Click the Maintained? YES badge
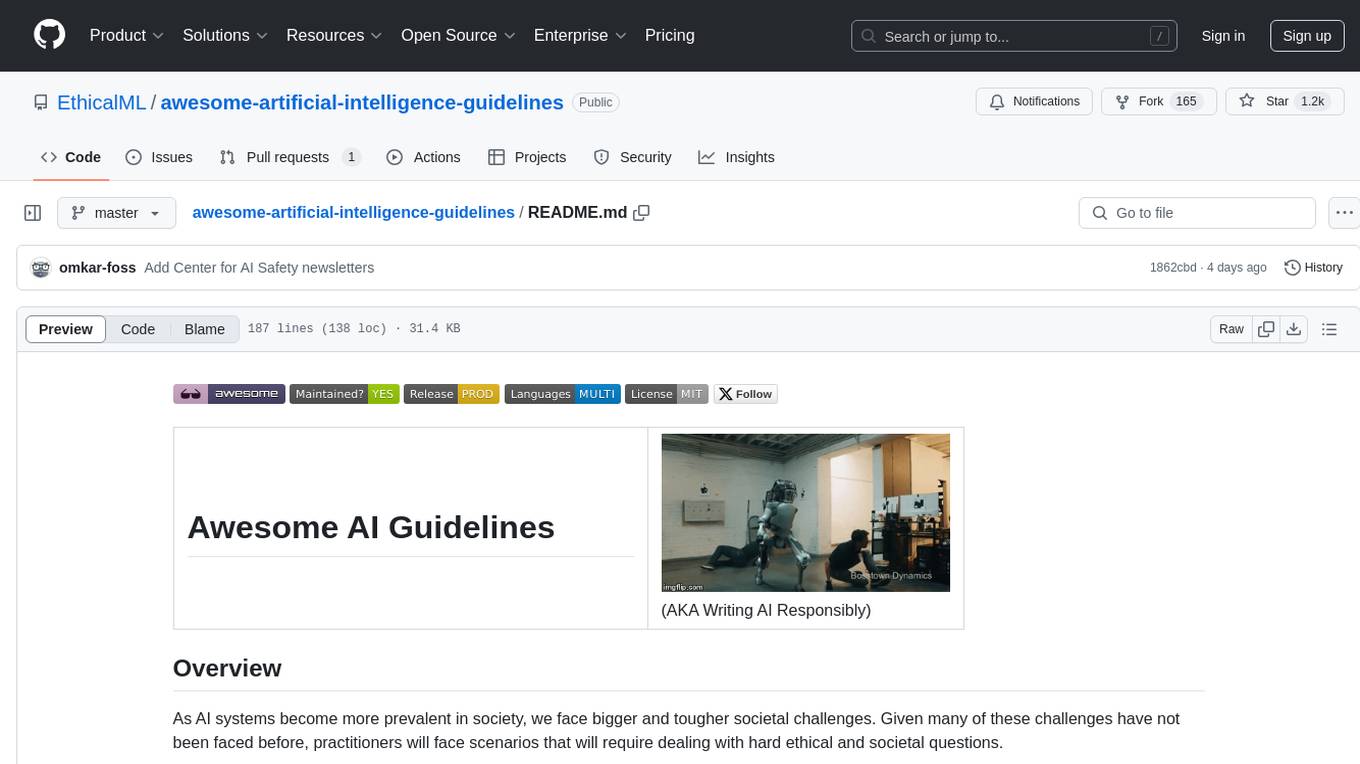Screen dimensions: 1360x764 tap(344, 394)
